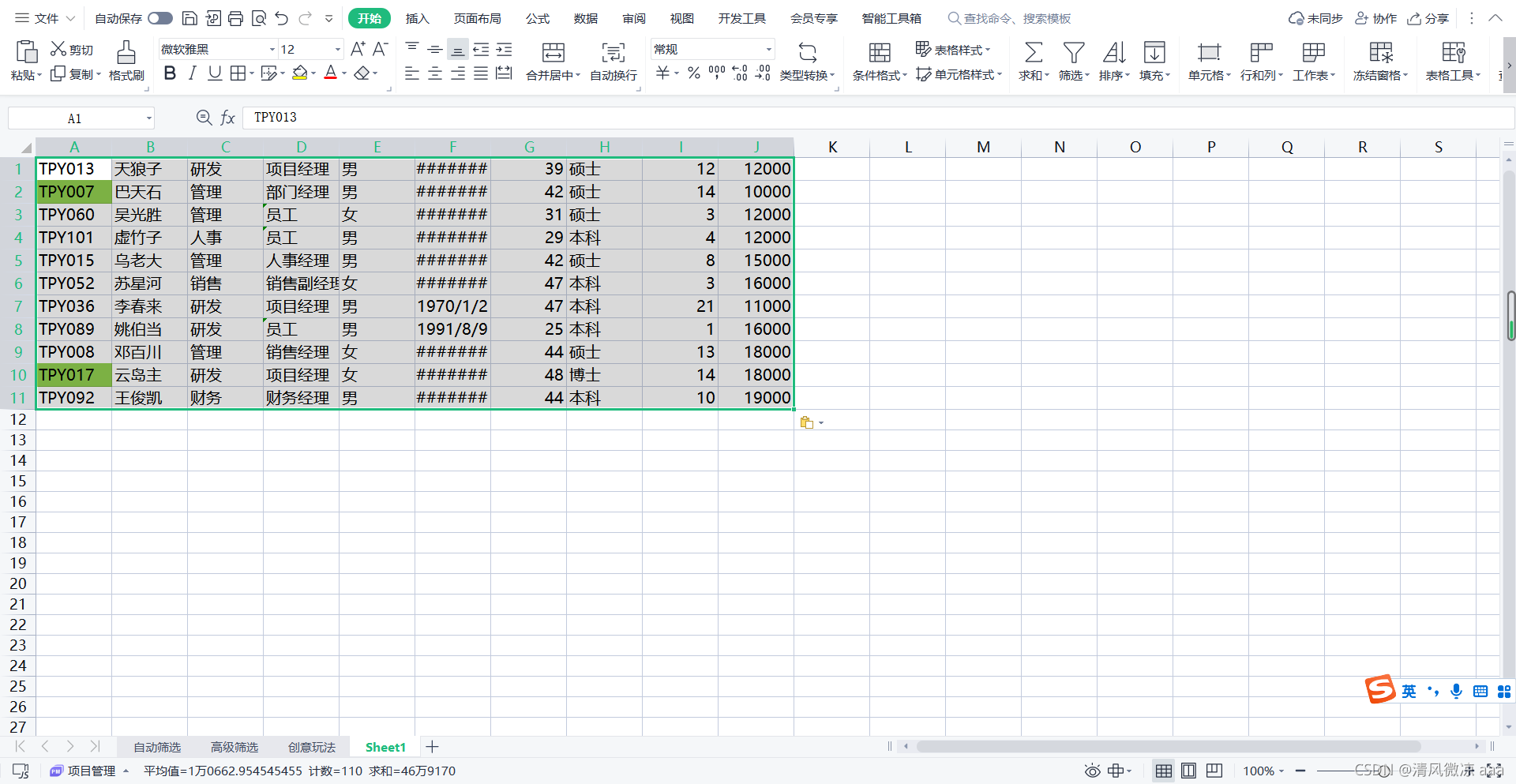Screen dimensions: 1516x784
Task: Click the print icon
Action: [x=235, y=18]
